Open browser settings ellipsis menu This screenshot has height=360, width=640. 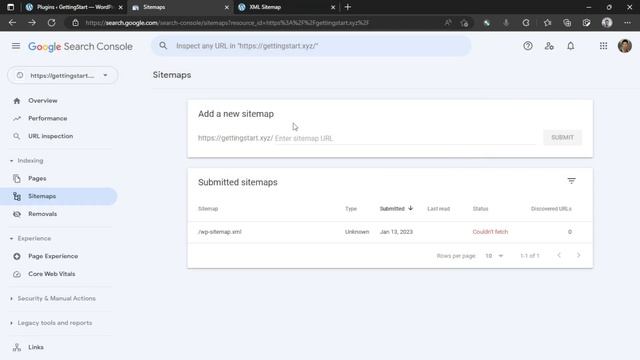[627, 23]
